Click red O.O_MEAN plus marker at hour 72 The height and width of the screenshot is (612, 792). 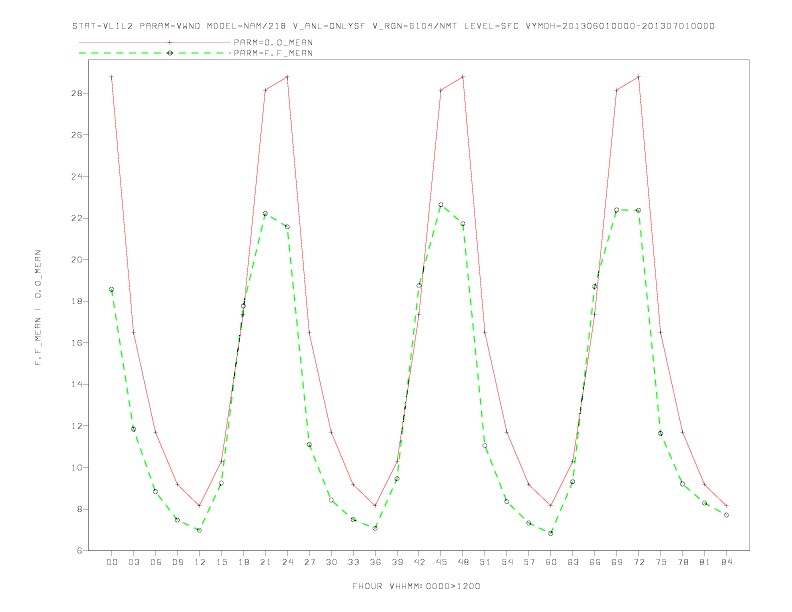(638, 77)
